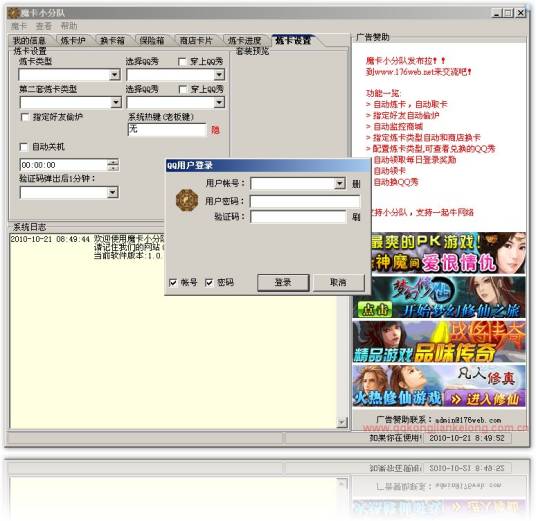Click the red 隐 hotkey hide label
Screen dimensions: 536x521
tap(215, 130)
